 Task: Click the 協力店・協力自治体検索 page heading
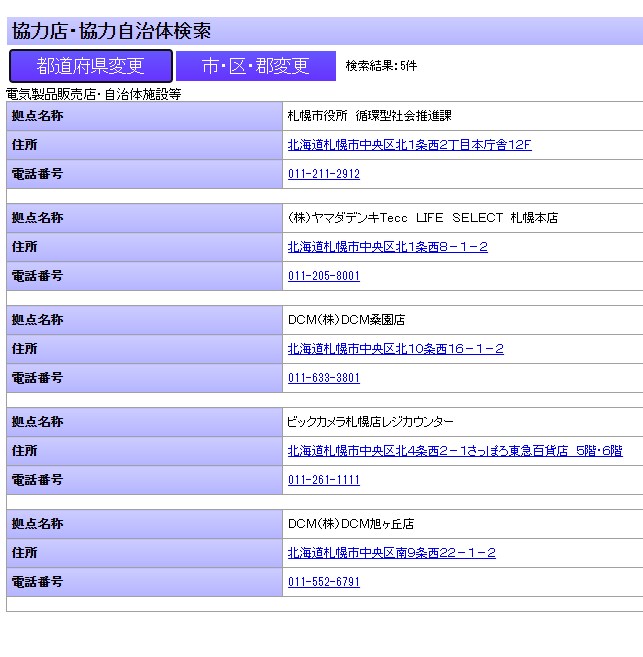111,31
